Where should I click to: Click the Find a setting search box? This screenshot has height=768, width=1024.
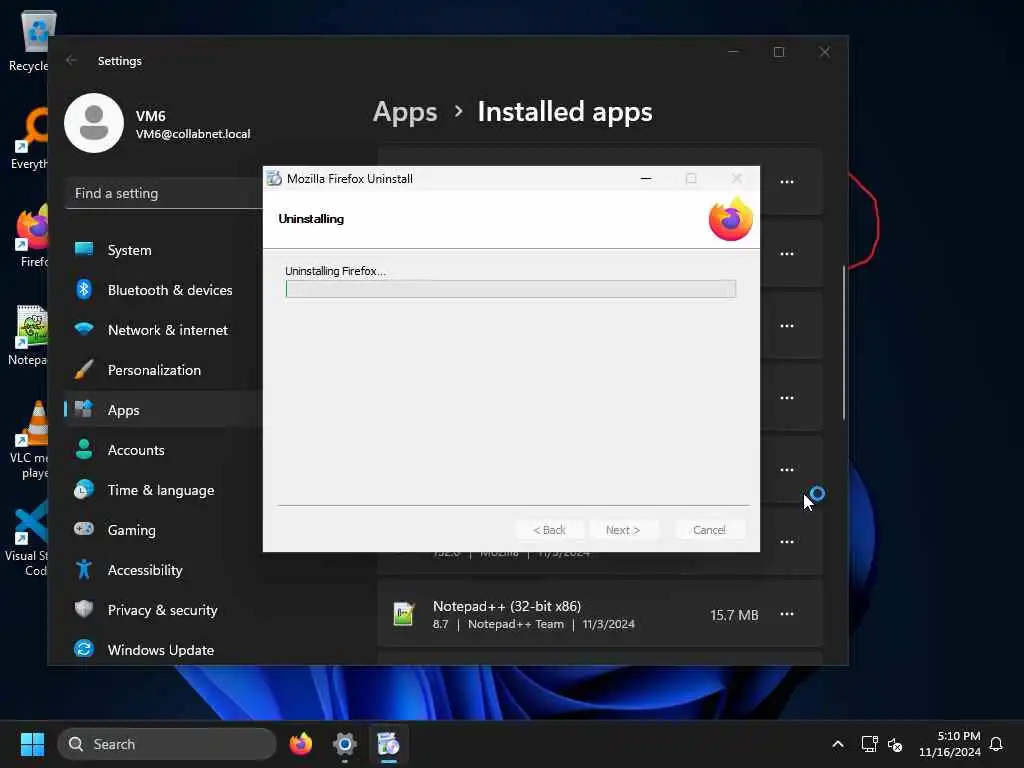click(164, 193)
